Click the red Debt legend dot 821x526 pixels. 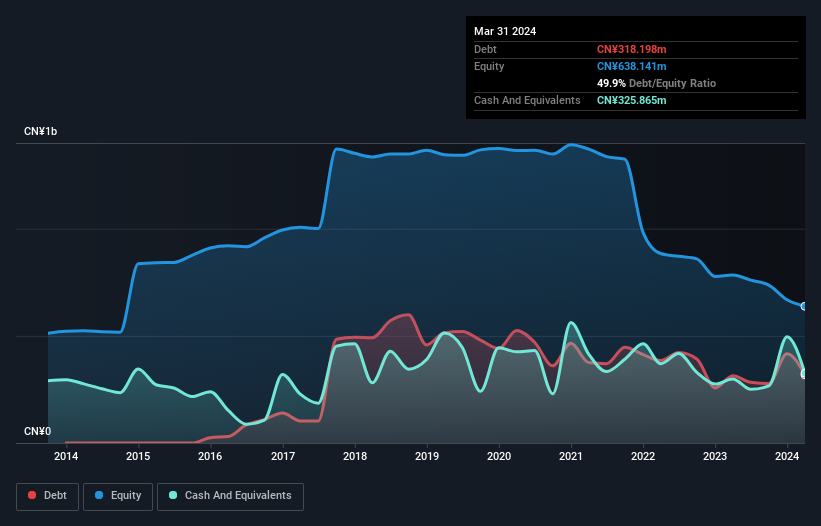(32, 495)
